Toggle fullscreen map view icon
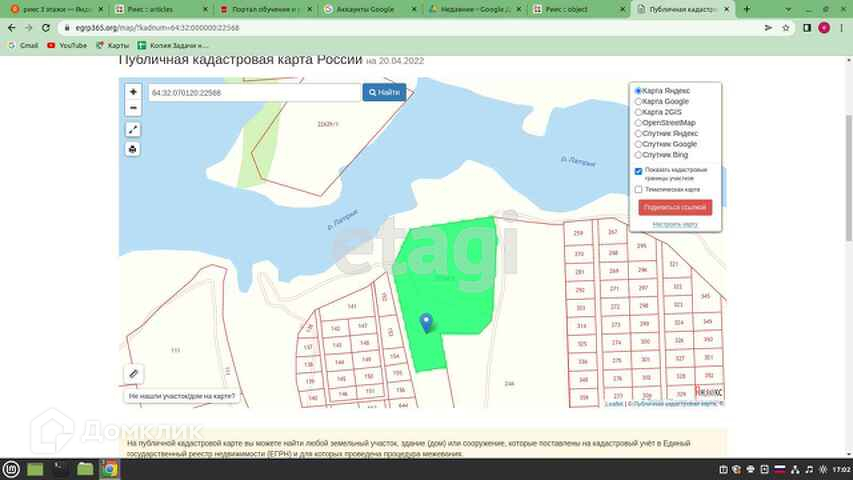The width and height of the screenshot is (853, 480). (133, 130)
